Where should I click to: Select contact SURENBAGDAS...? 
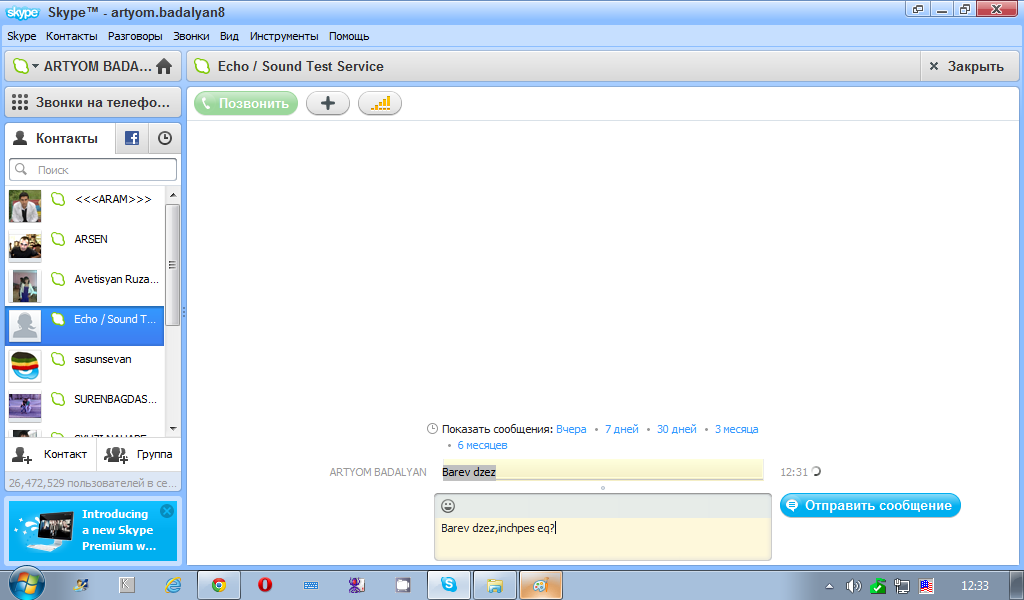point(116,399)
